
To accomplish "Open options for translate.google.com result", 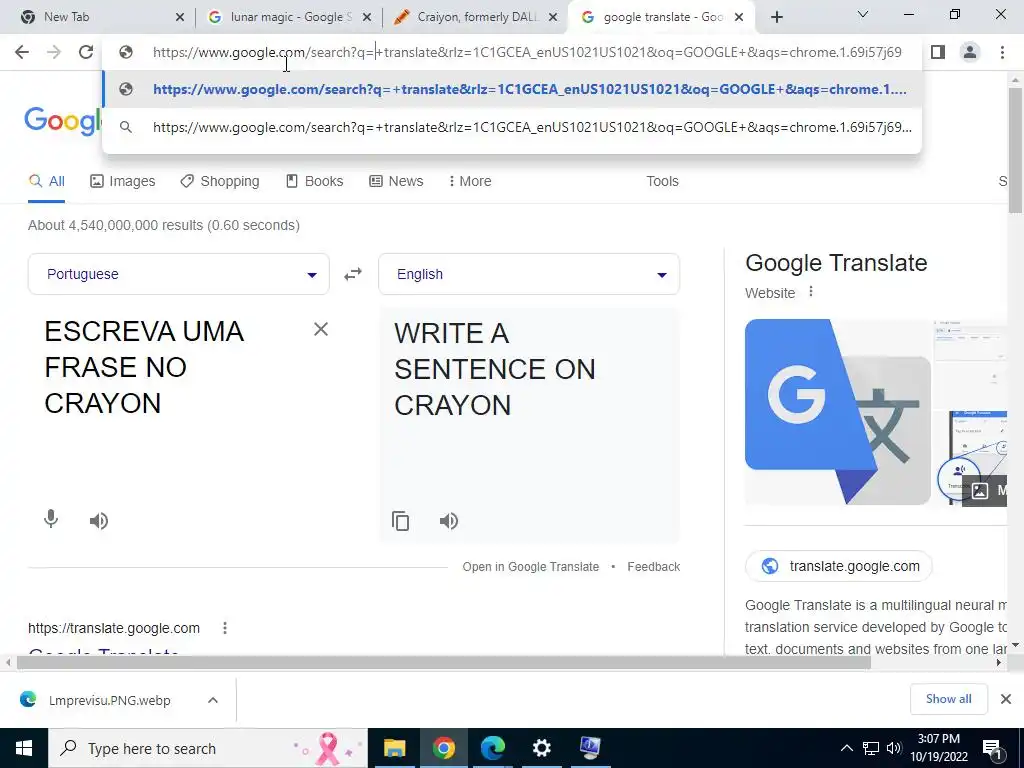I will 225,628.
